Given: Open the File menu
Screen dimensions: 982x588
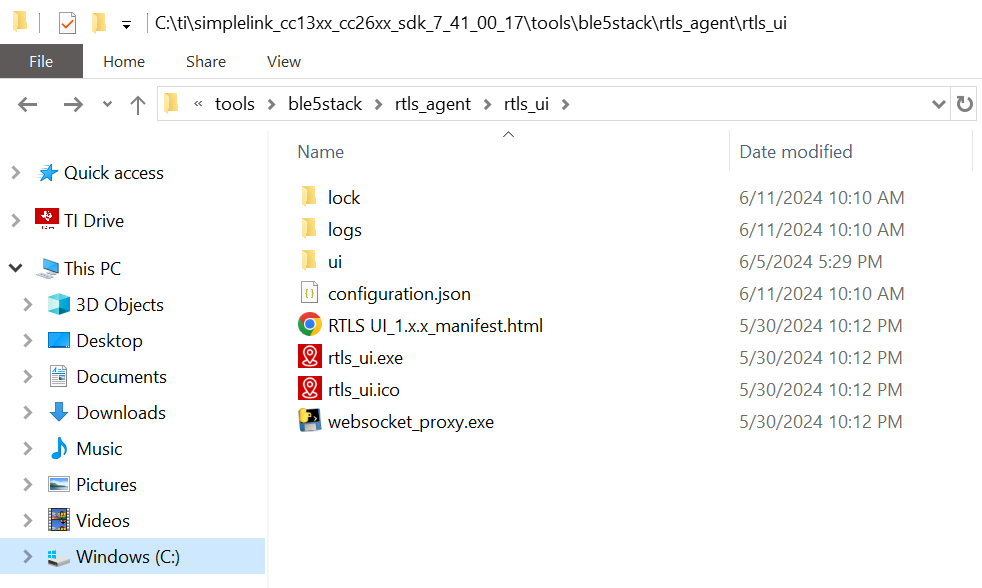Looking at the screenshot, I should tap(41, 61).
